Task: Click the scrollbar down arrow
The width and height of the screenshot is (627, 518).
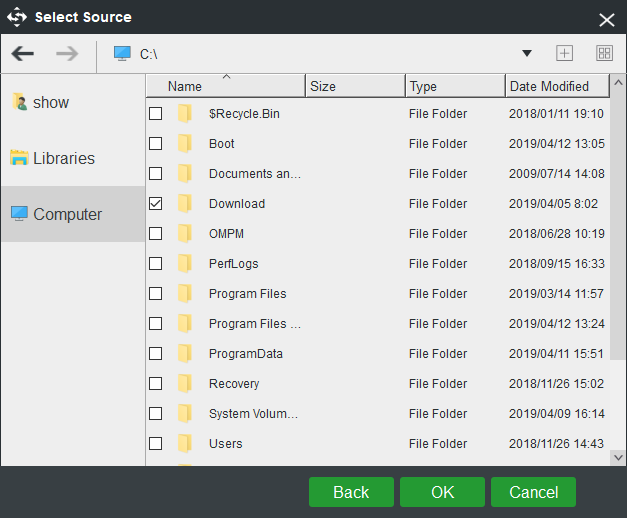Action: 618,458
